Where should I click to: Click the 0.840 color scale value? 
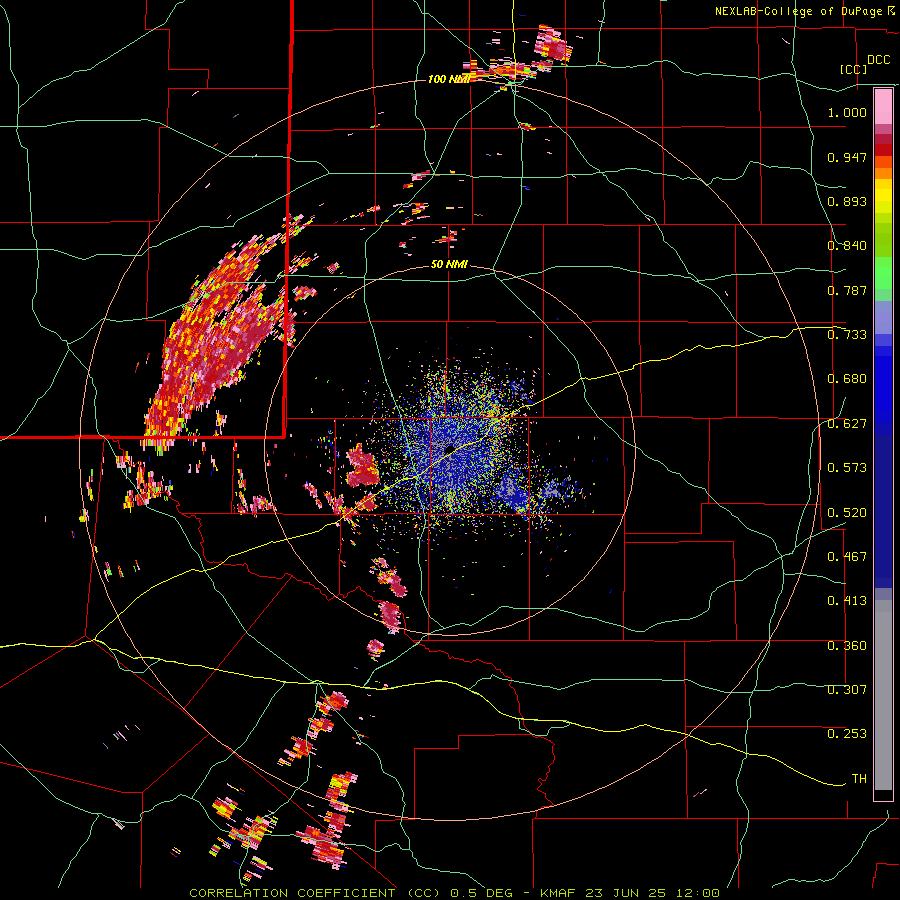[847, 246]
